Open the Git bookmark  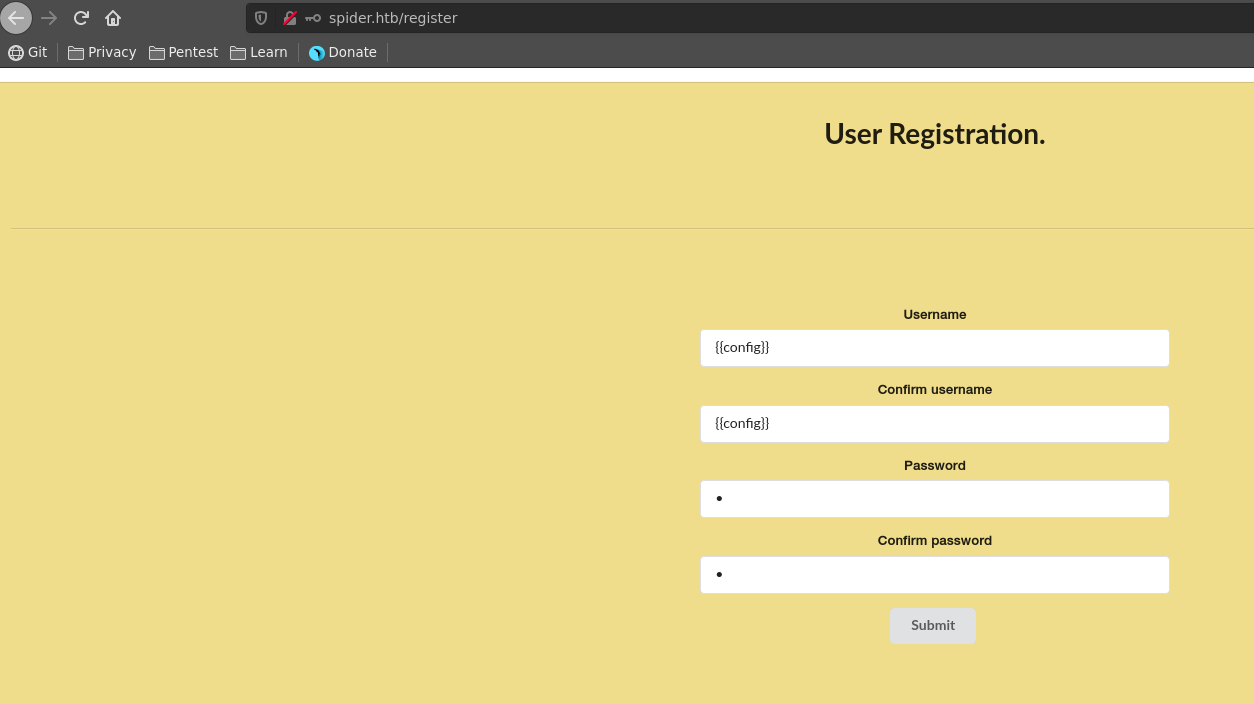28,52
